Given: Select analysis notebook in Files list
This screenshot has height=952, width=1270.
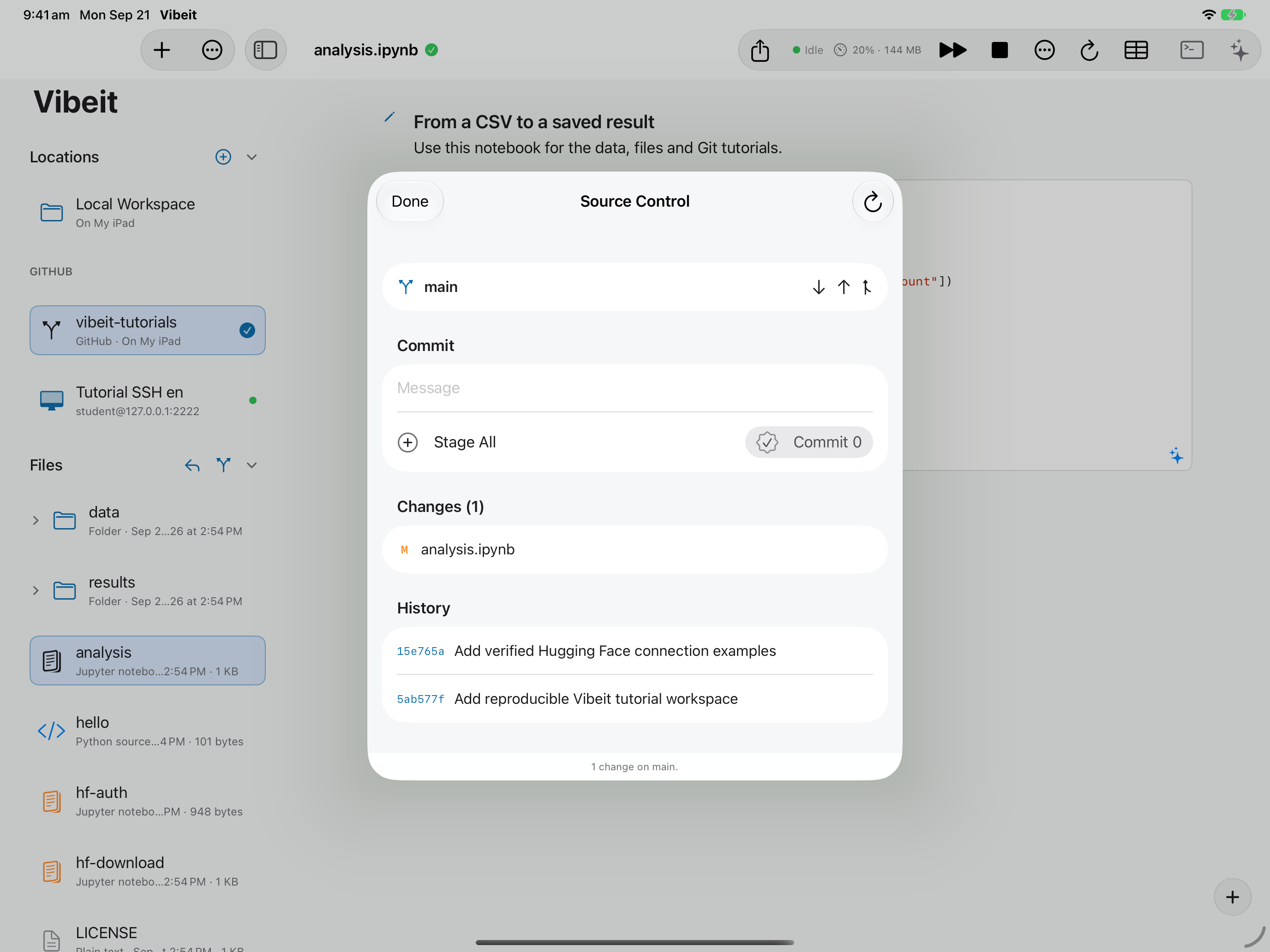Looking at the screenshot, I should pyautogui.click(x=148, y=660).
